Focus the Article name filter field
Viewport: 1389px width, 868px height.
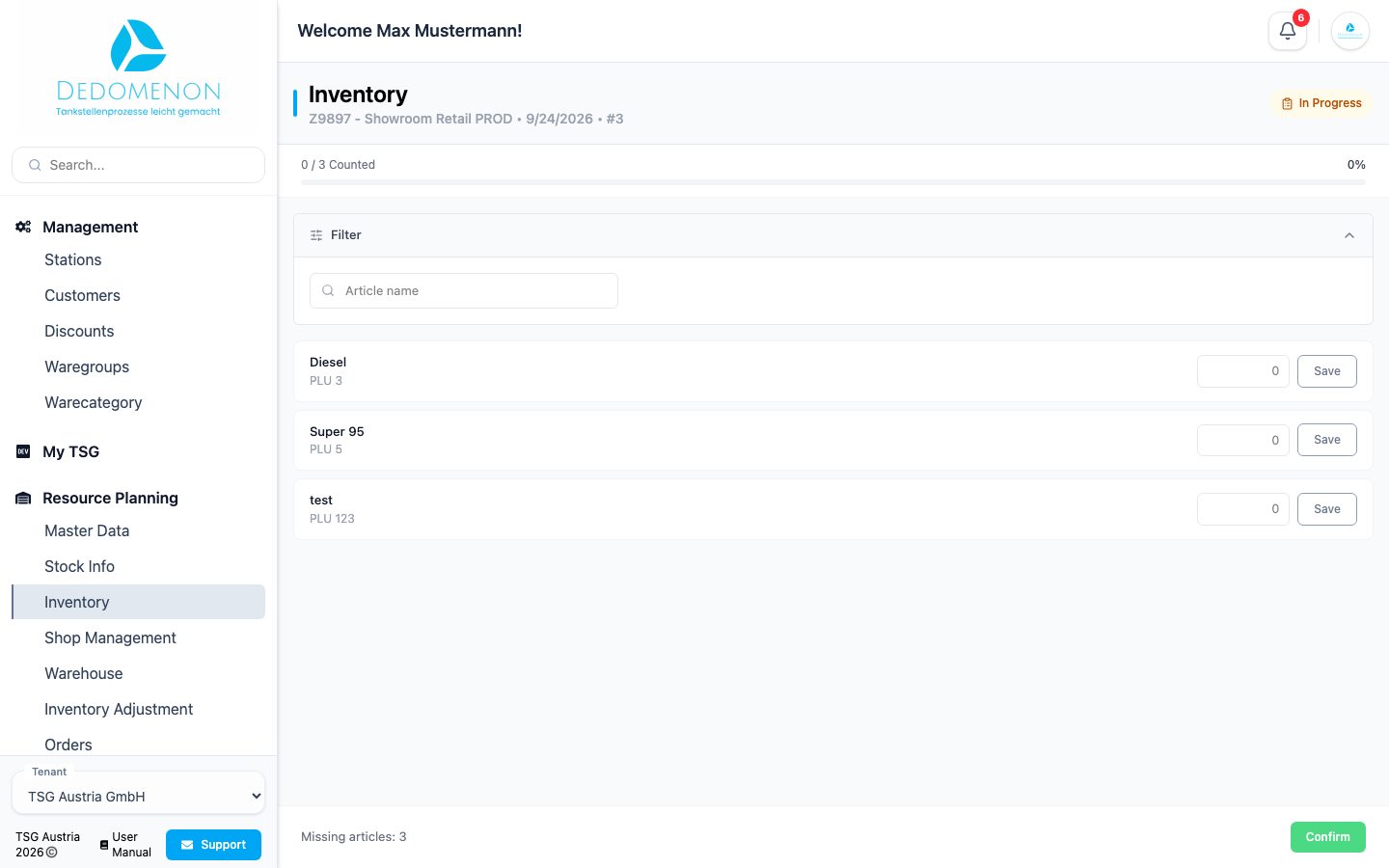[464, 290]
